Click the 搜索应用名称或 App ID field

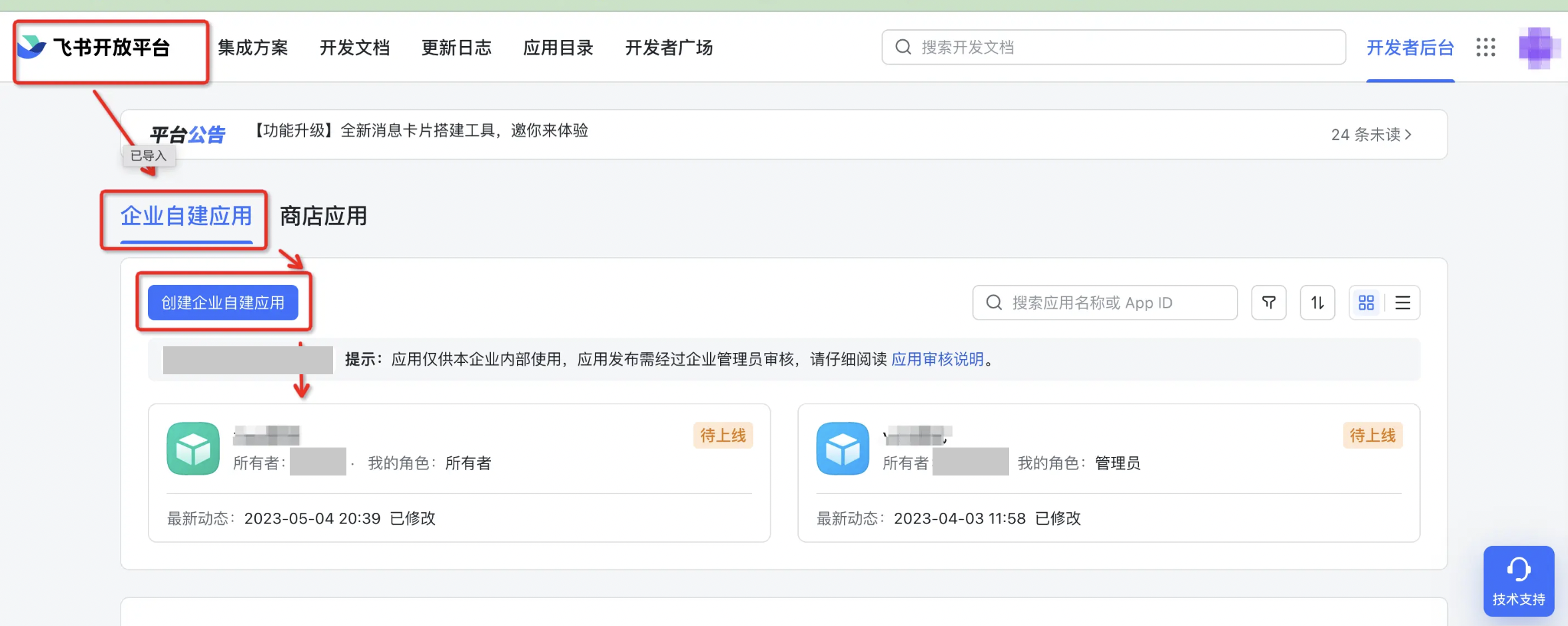[1105, 303]
